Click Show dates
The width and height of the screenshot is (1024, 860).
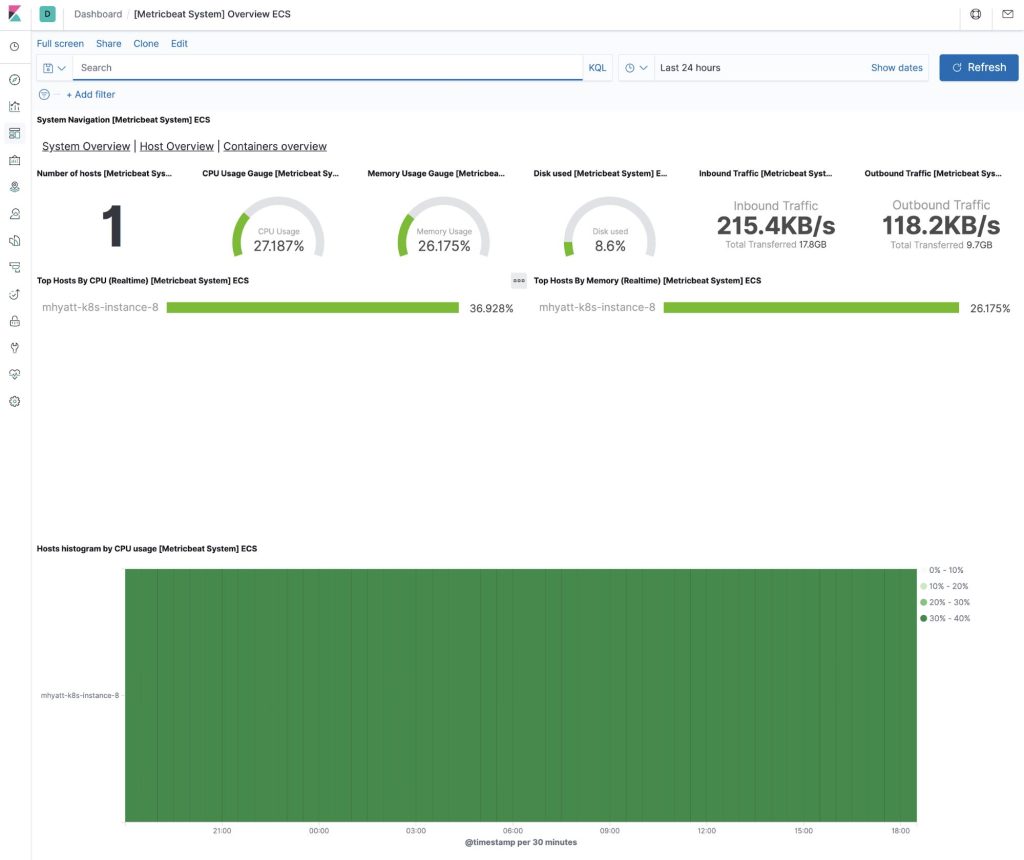pos(897,68)
